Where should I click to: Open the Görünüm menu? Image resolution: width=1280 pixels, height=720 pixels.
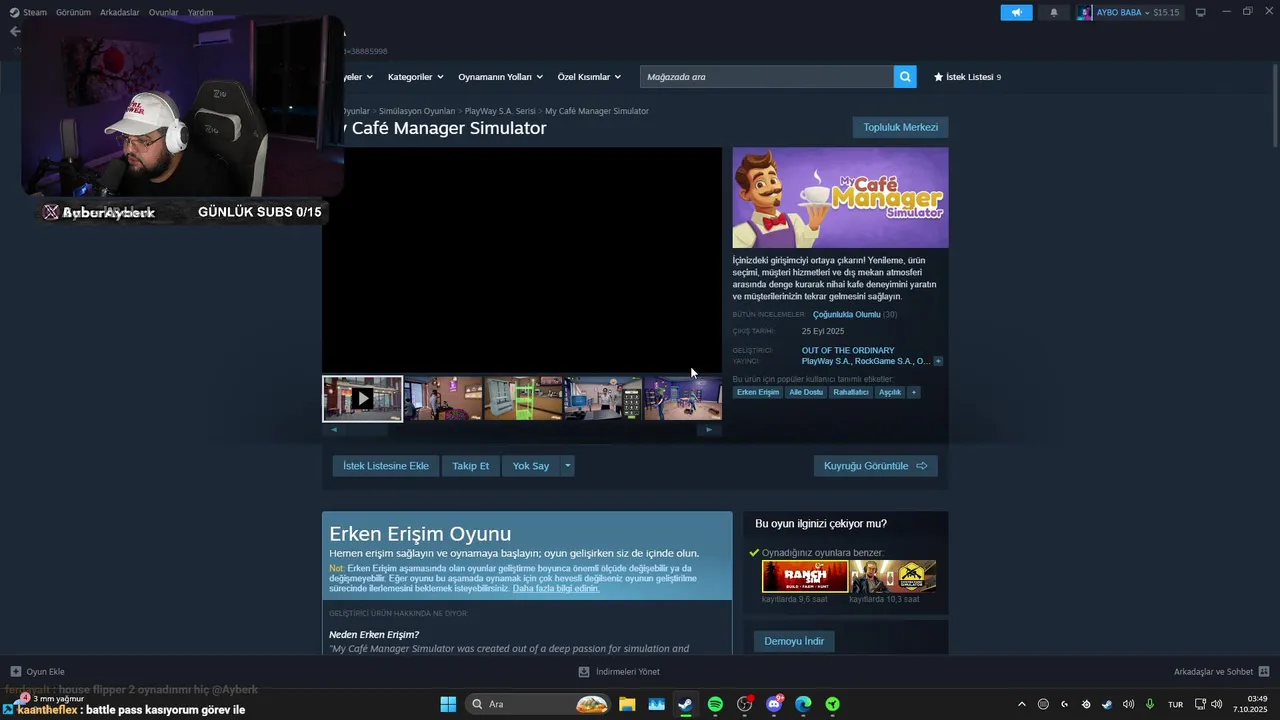point(73,12)
